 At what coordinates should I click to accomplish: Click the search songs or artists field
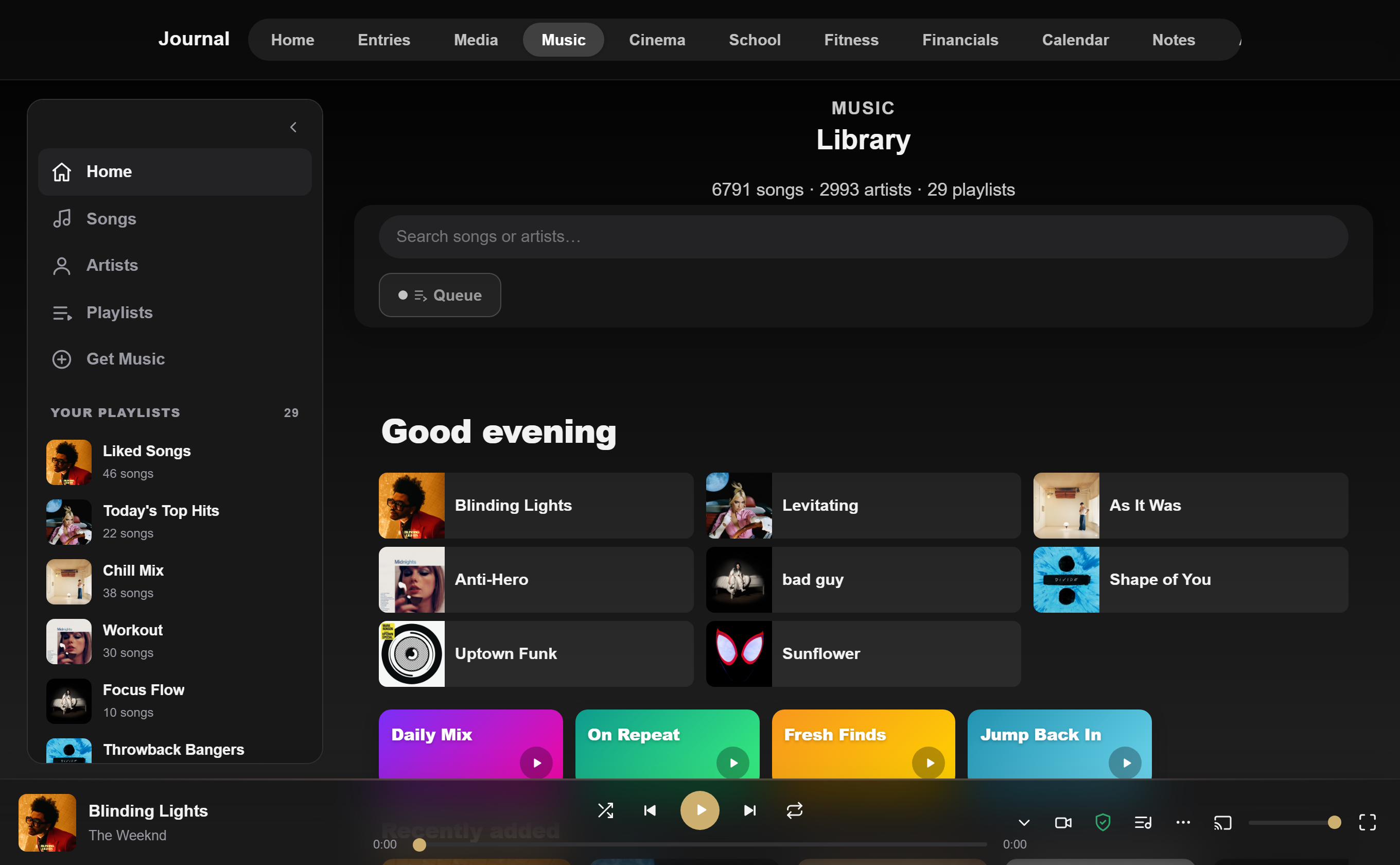pos(863,236)
